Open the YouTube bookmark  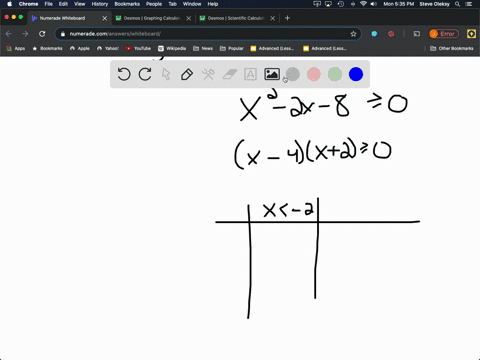[138, 48]
